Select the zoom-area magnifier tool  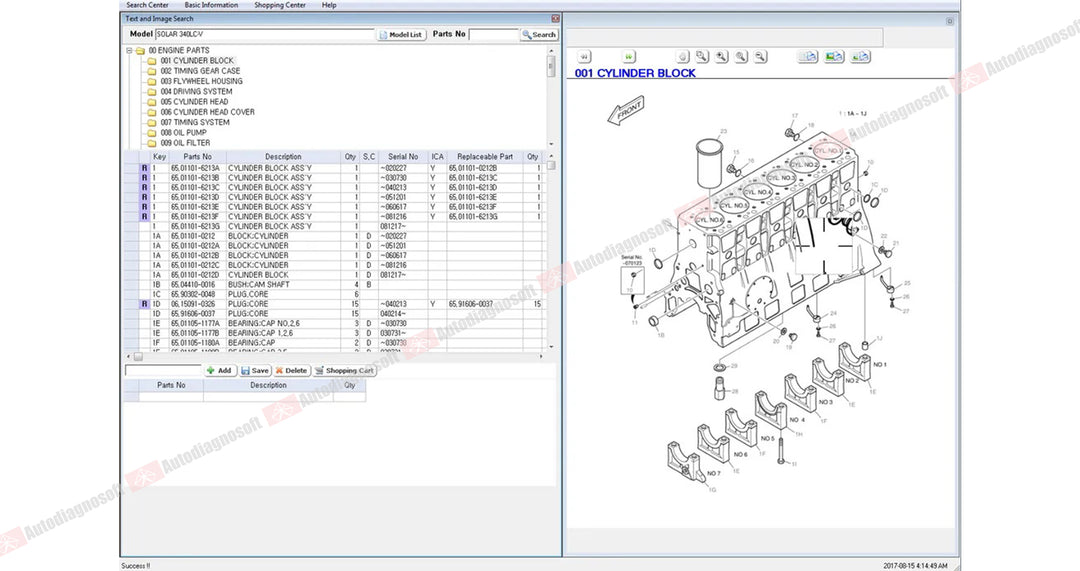click(702, 56)
